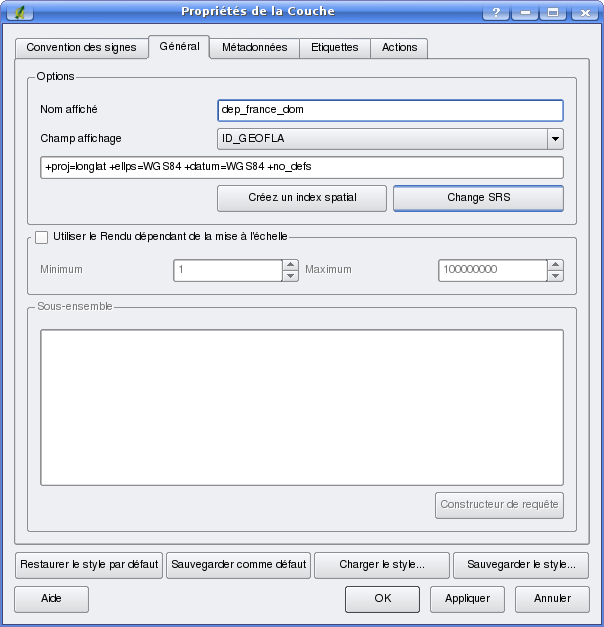Image resolution: width=604 pixels, height=627 pixels.
Task: Open the Métadonnées tab
Action: pos(254,48)
